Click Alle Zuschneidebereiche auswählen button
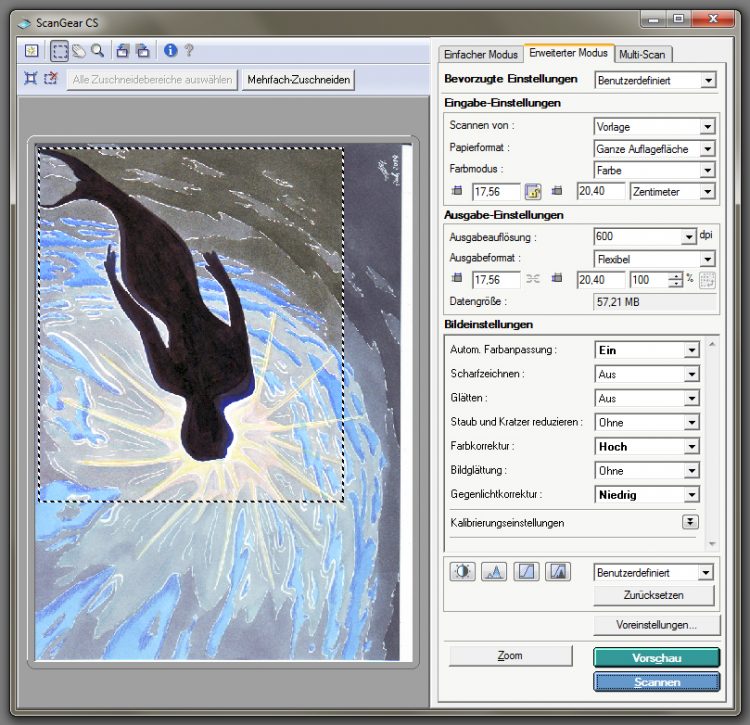The image size is (750, 725). [152, 80]
